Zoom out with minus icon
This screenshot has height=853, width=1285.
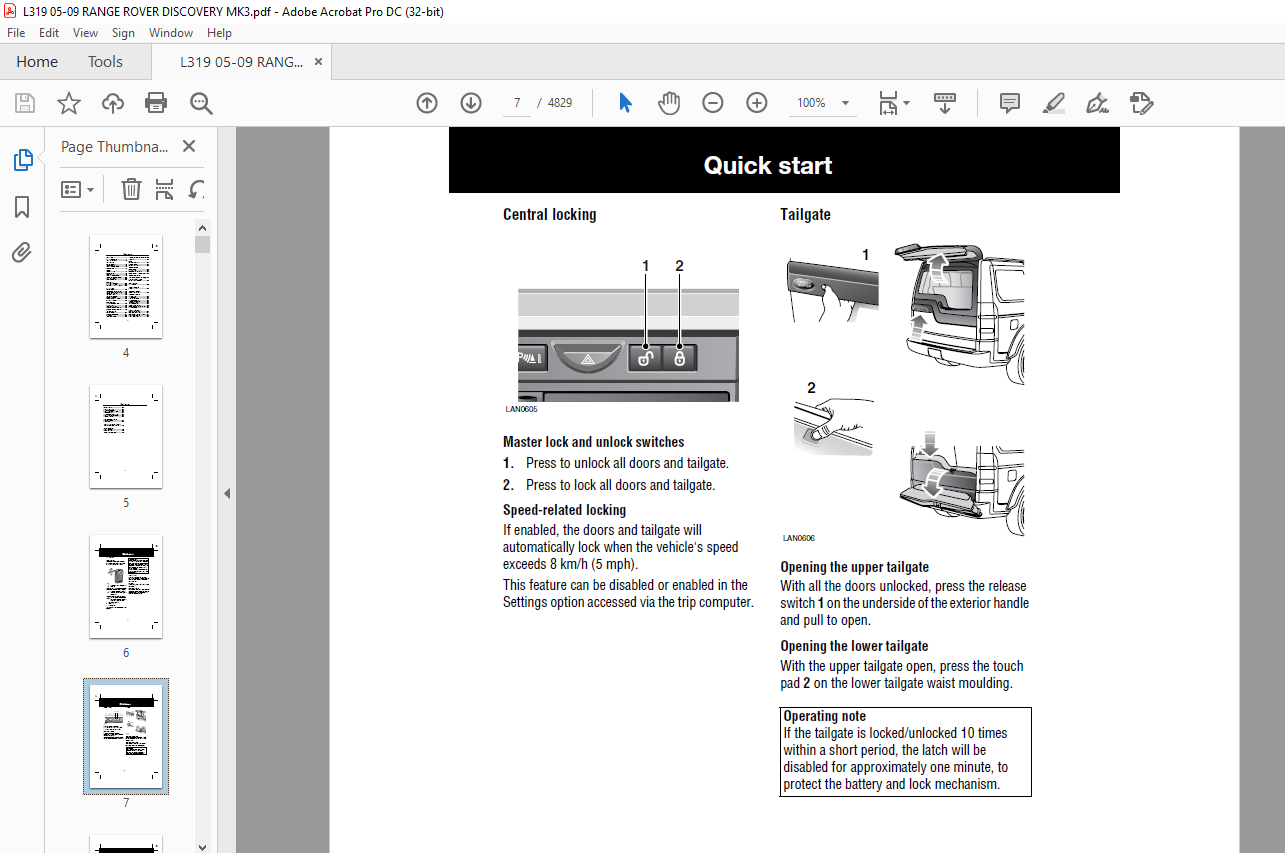click(713, 103)
